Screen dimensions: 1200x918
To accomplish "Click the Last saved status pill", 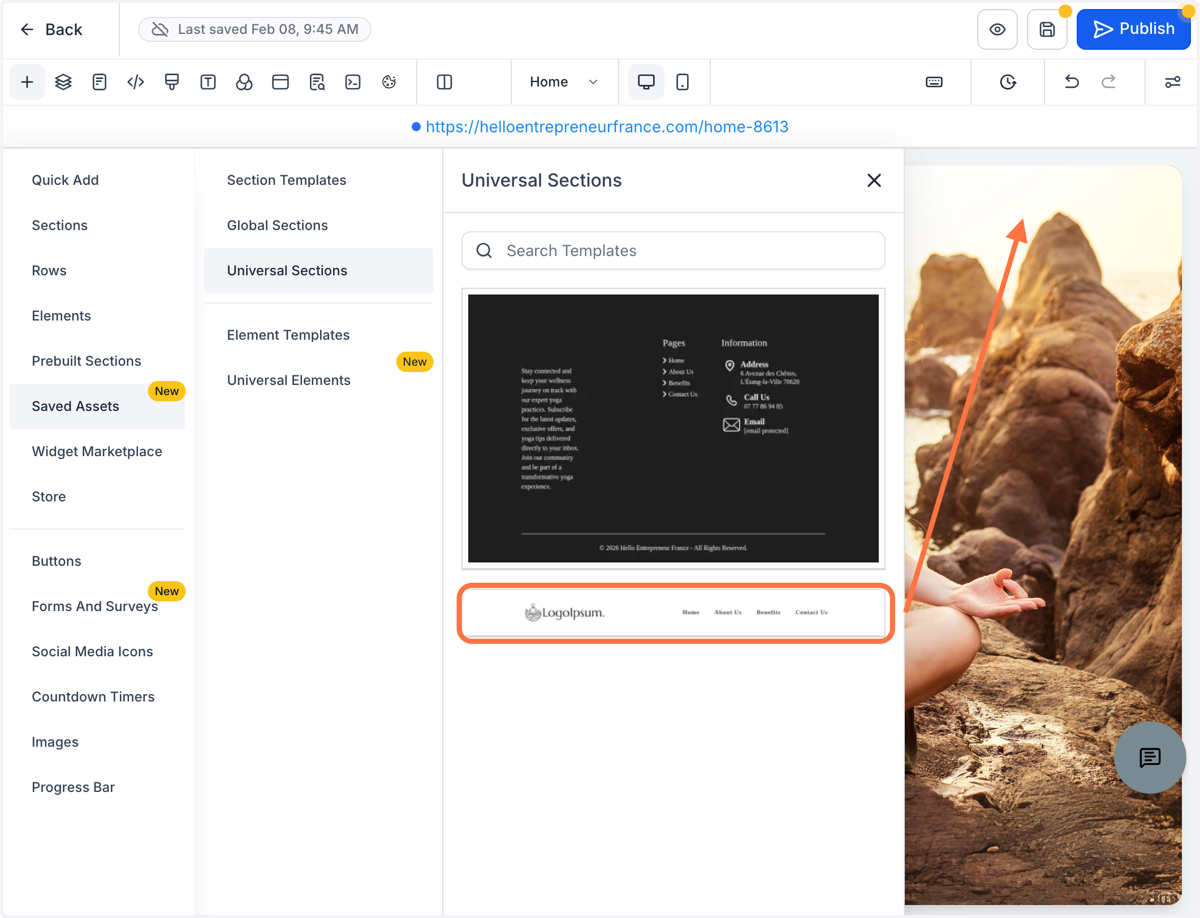I will (x=255, y=30).
